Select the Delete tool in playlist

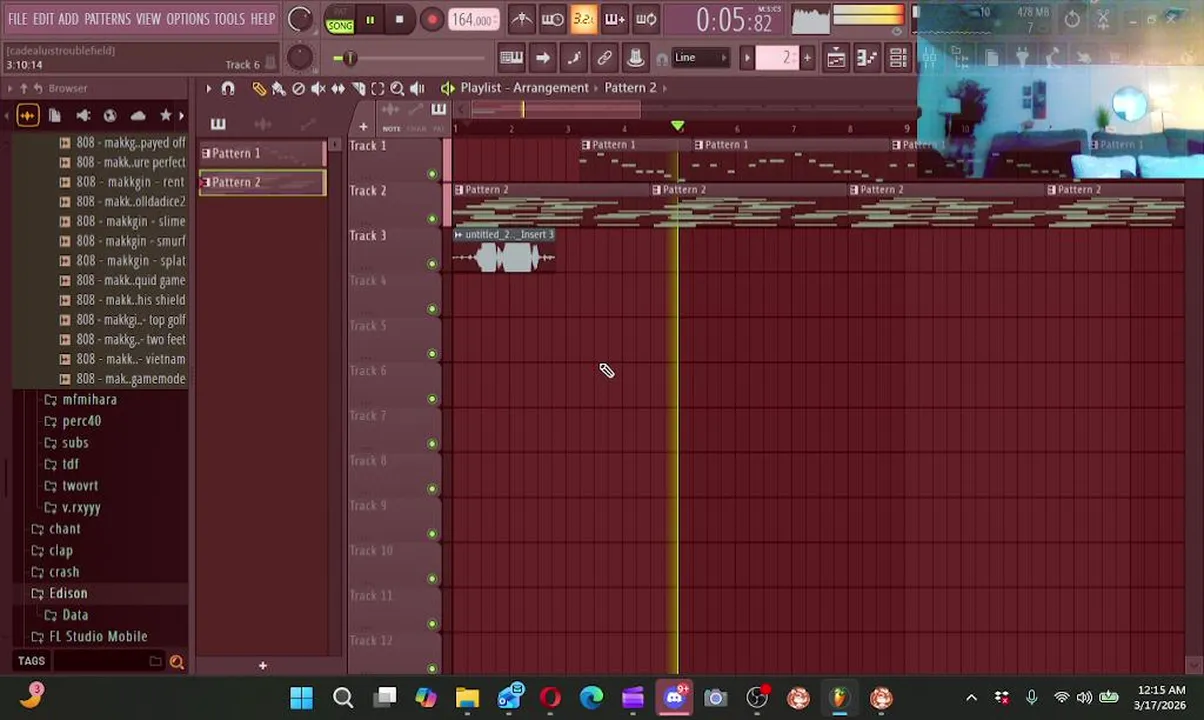(x=298, y=89)
